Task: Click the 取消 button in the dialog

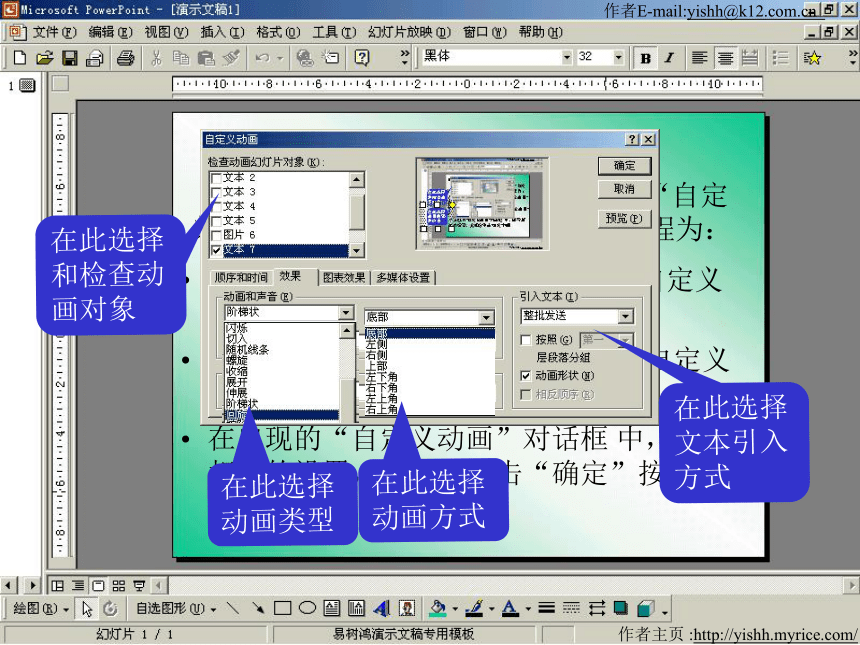Action: (x=625, y=189)
